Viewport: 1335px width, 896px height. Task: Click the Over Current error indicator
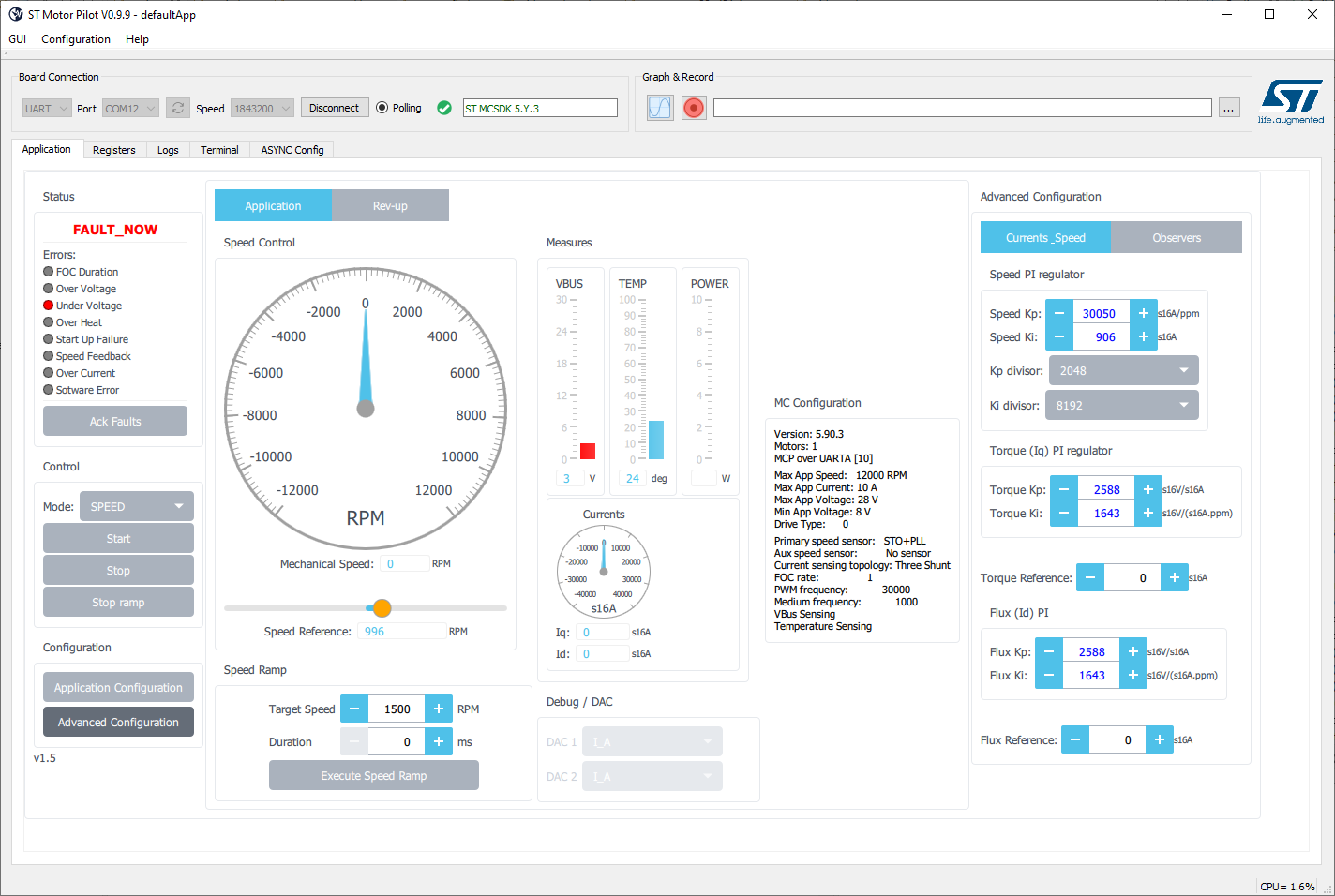(48, 373)
